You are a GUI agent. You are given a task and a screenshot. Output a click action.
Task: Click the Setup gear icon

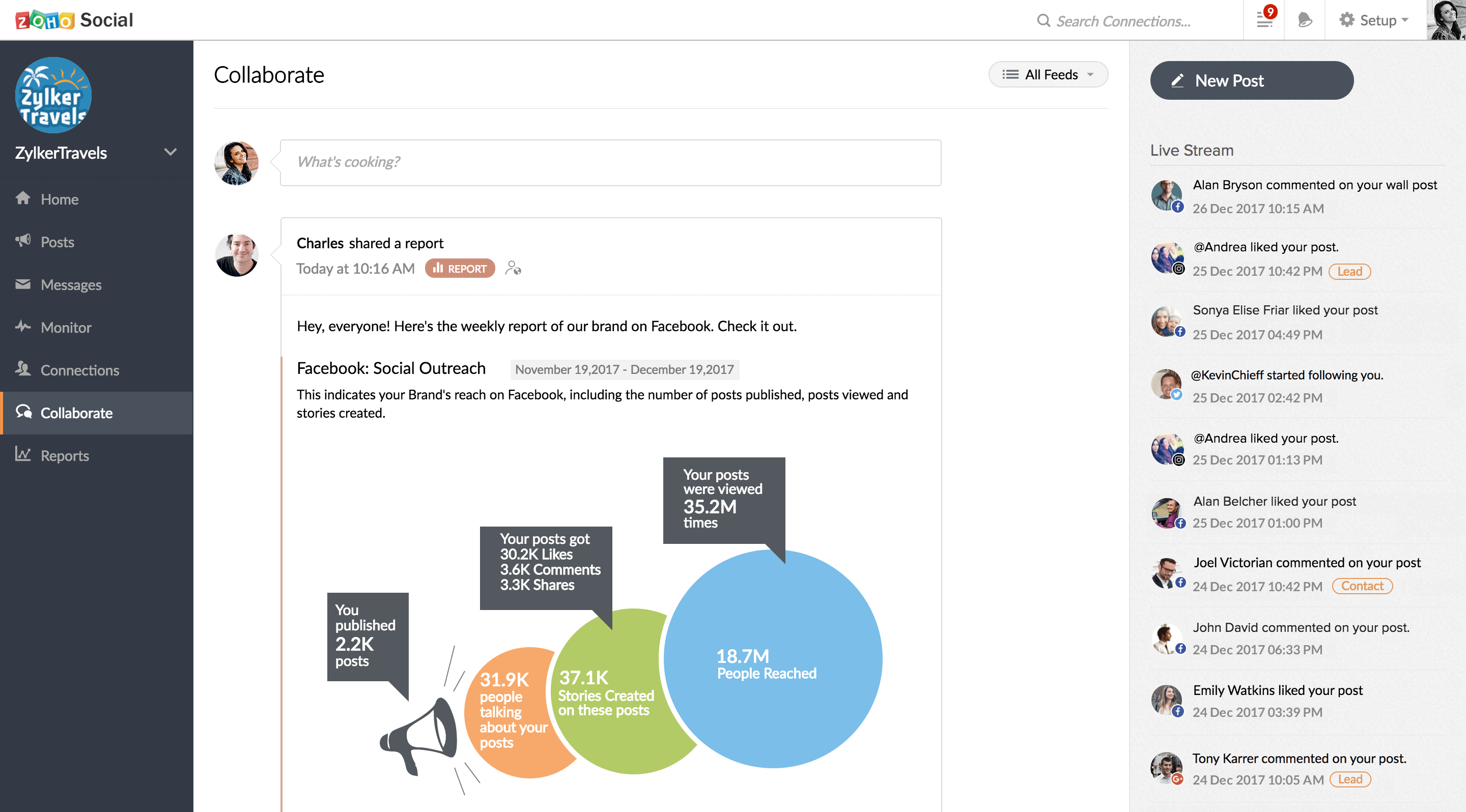[x=1346, y=20]
